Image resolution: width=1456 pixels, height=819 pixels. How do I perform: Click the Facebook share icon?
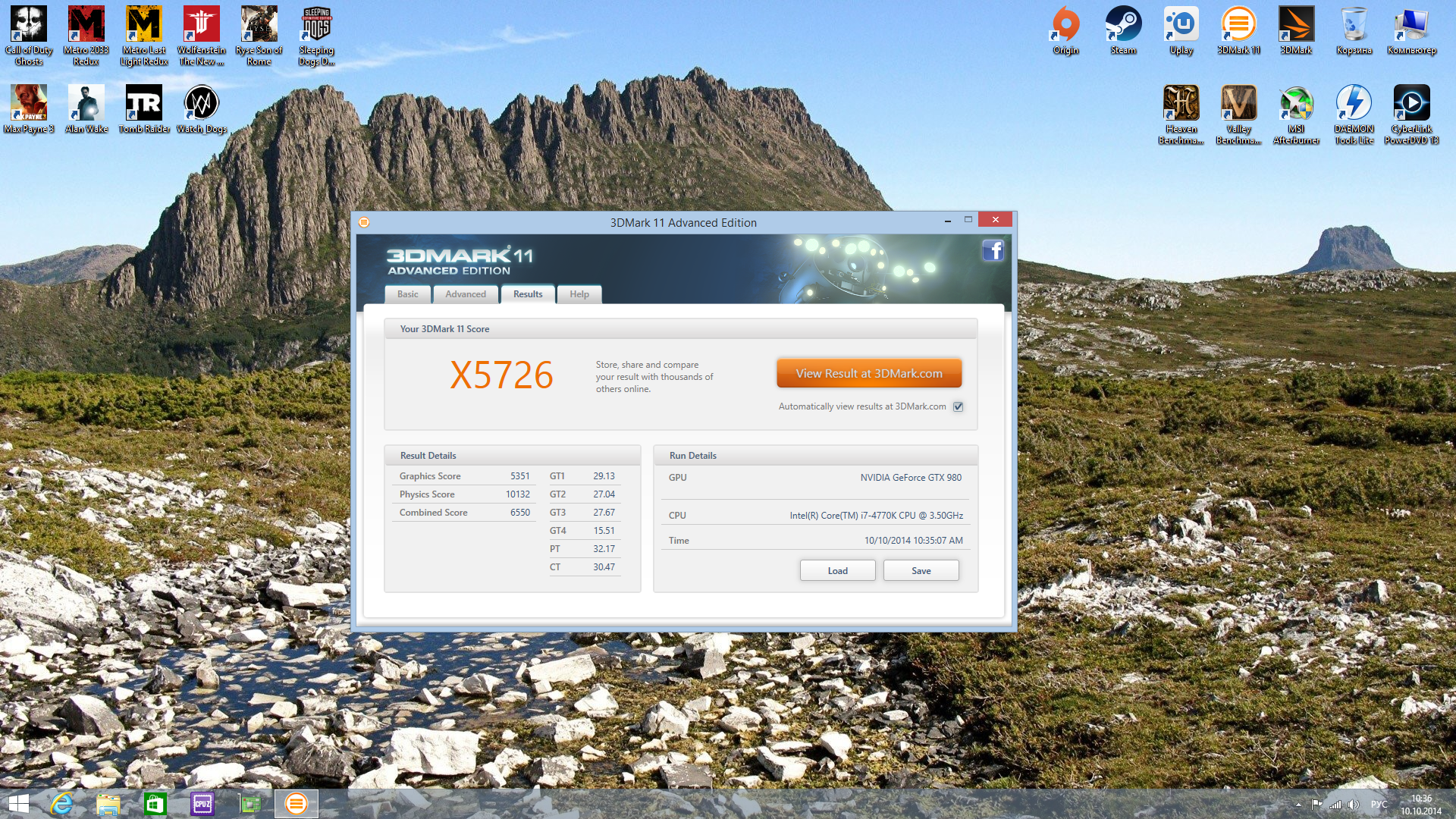[x=993, y=250]
